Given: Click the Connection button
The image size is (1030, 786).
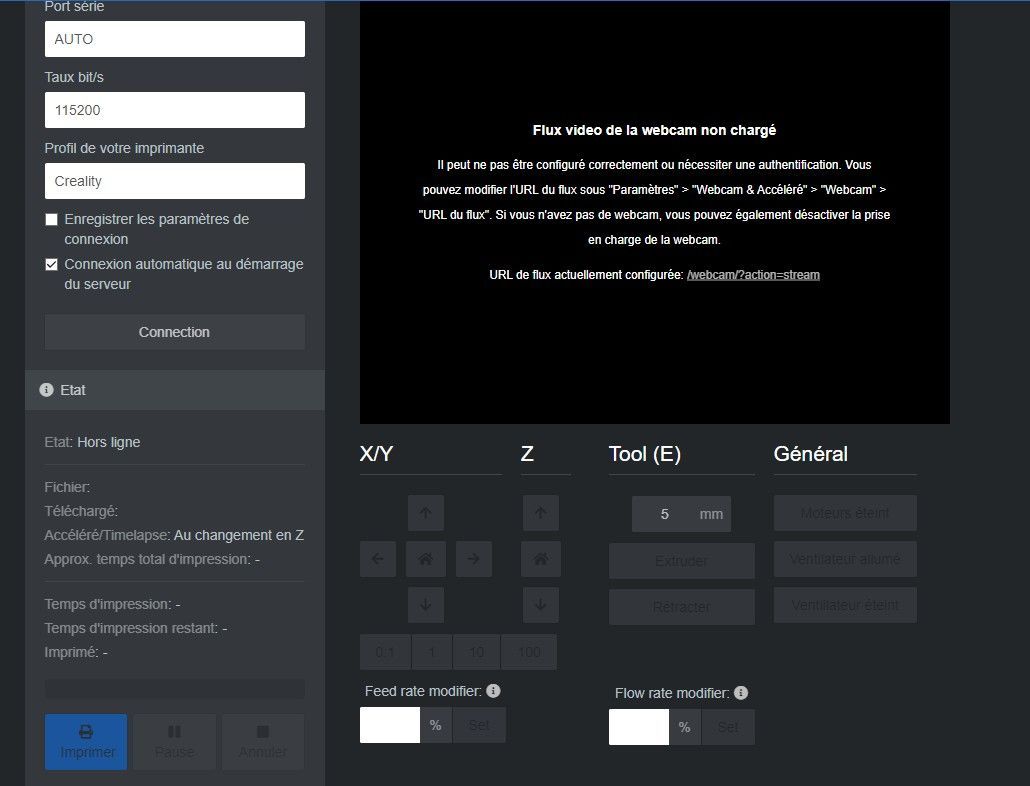Looking at the screenshot, I should [x=175, y=332].
